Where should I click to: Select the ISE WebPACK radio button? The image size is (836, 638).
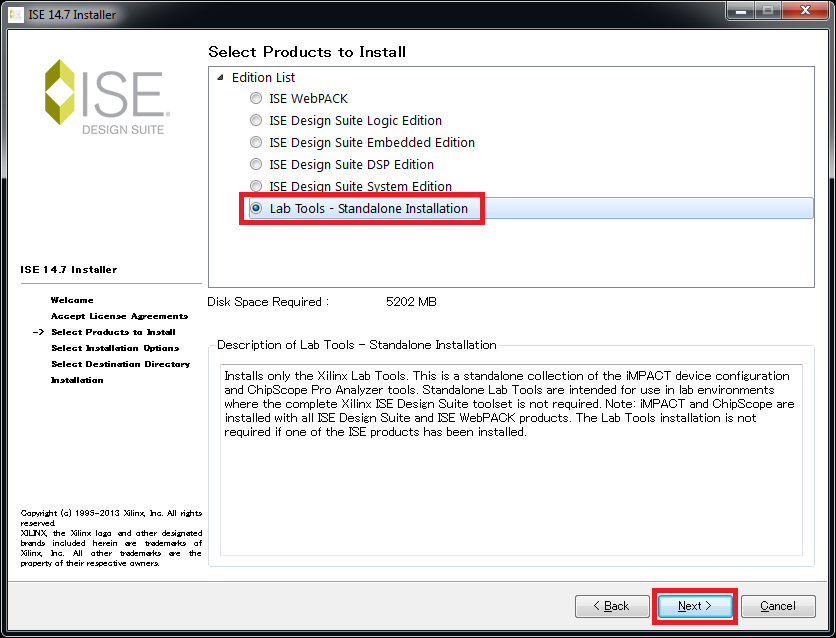(x=256, y=98)
